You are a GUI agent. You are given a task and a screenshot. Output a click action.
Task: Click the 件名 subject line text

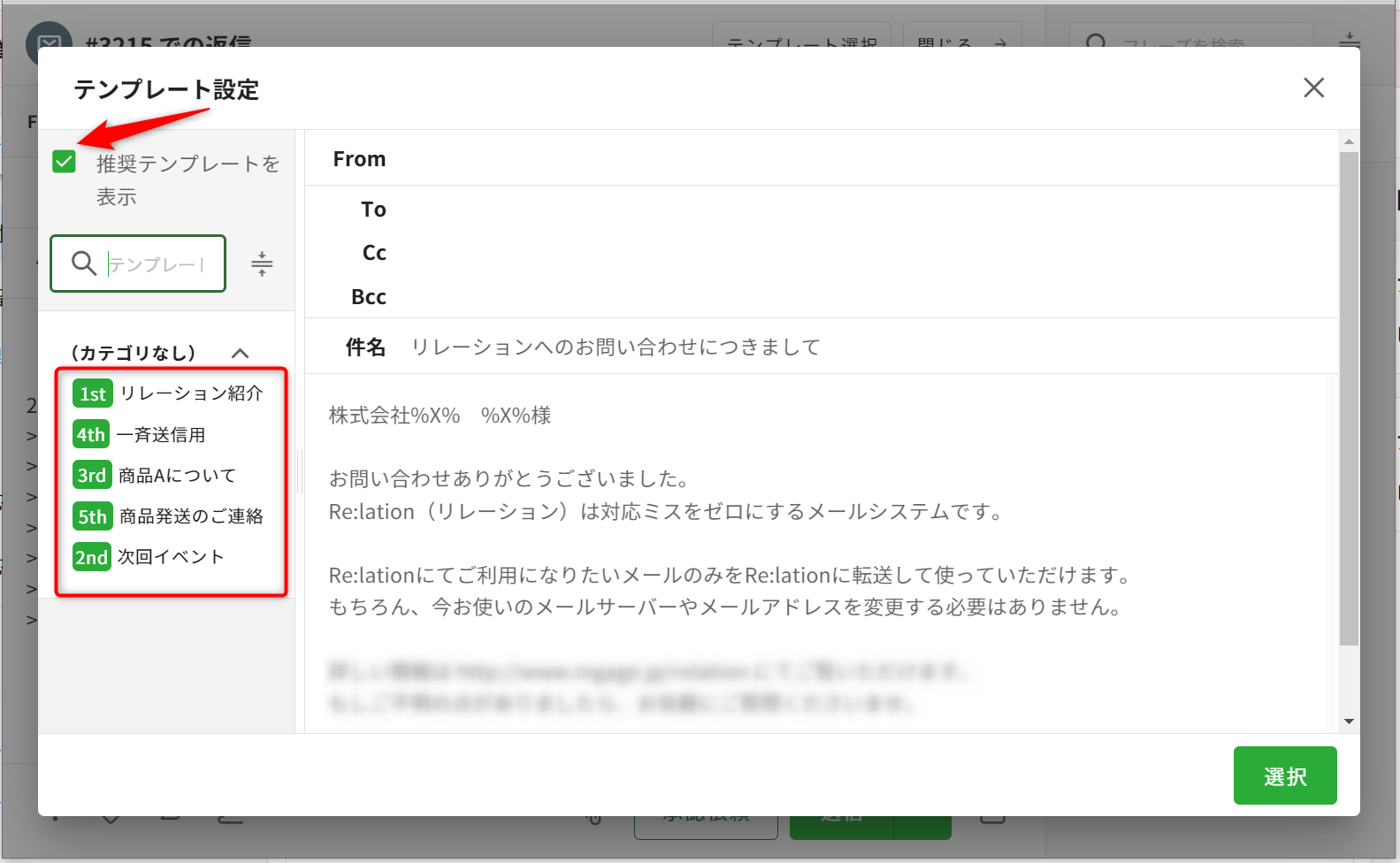(x=616, y=347)
